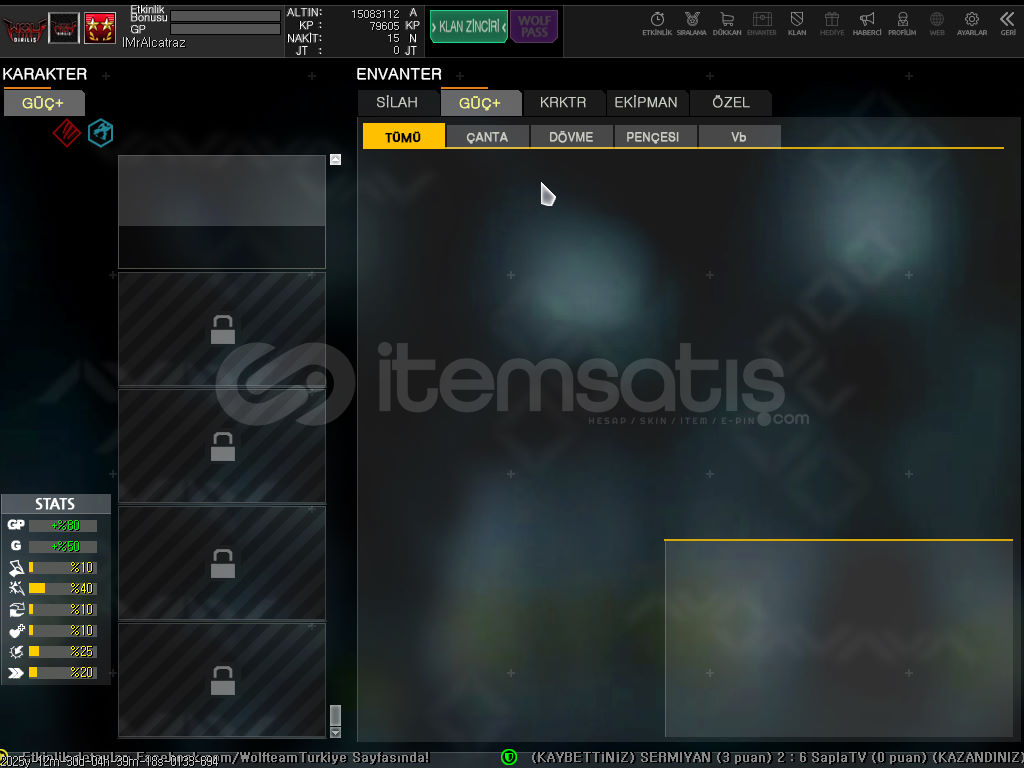
Task: Filter inventory by DÖVME
Action: click(571, 137)
